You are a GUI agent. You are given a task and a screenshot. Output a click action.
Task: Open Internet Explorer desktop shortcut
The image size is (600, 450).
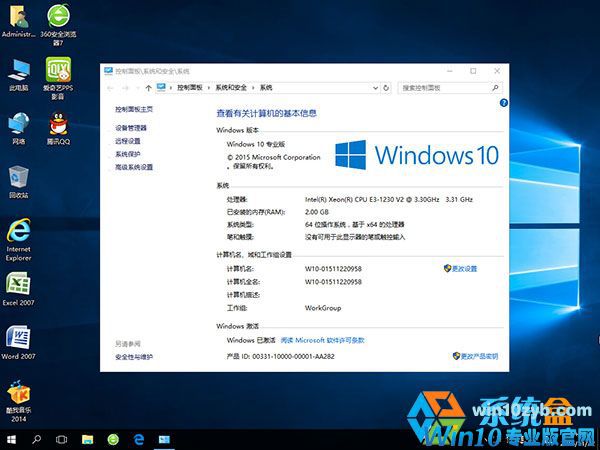(18, 230)
